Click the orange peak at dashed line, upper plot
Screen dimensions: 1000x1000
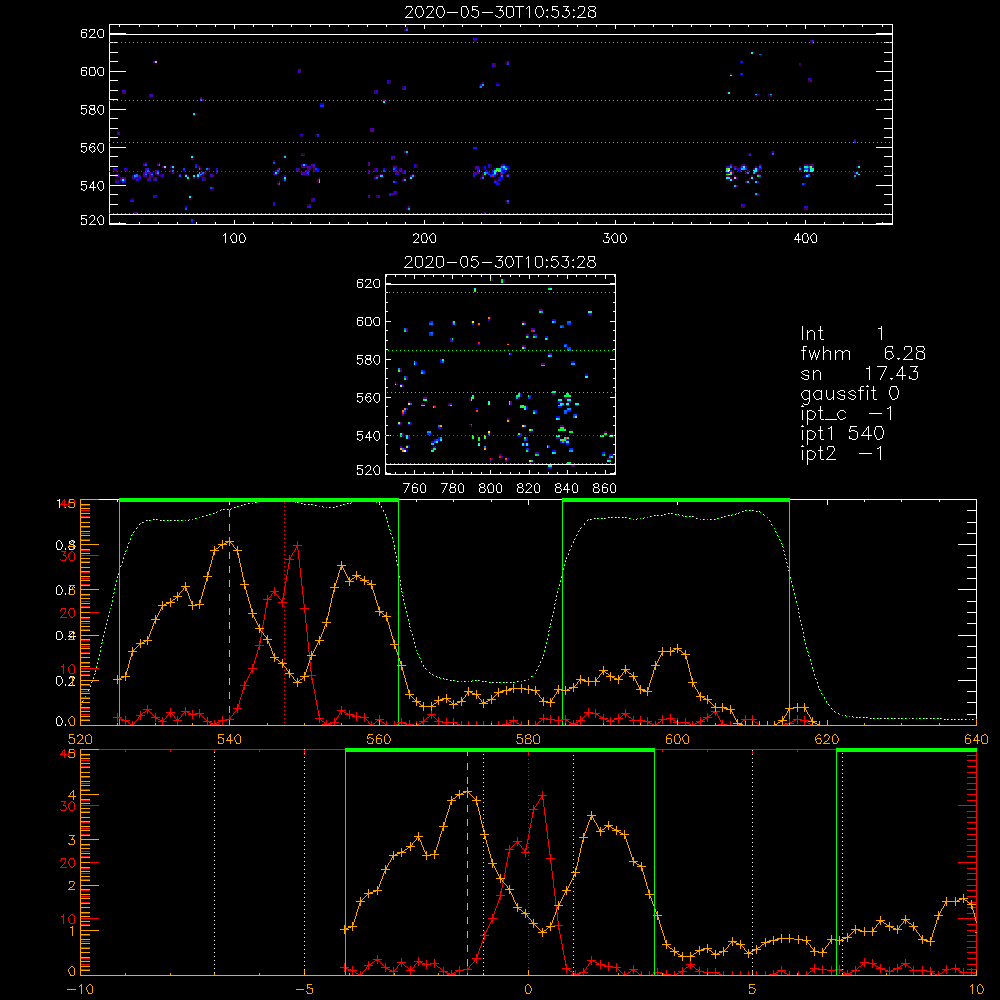pos(230,542)
